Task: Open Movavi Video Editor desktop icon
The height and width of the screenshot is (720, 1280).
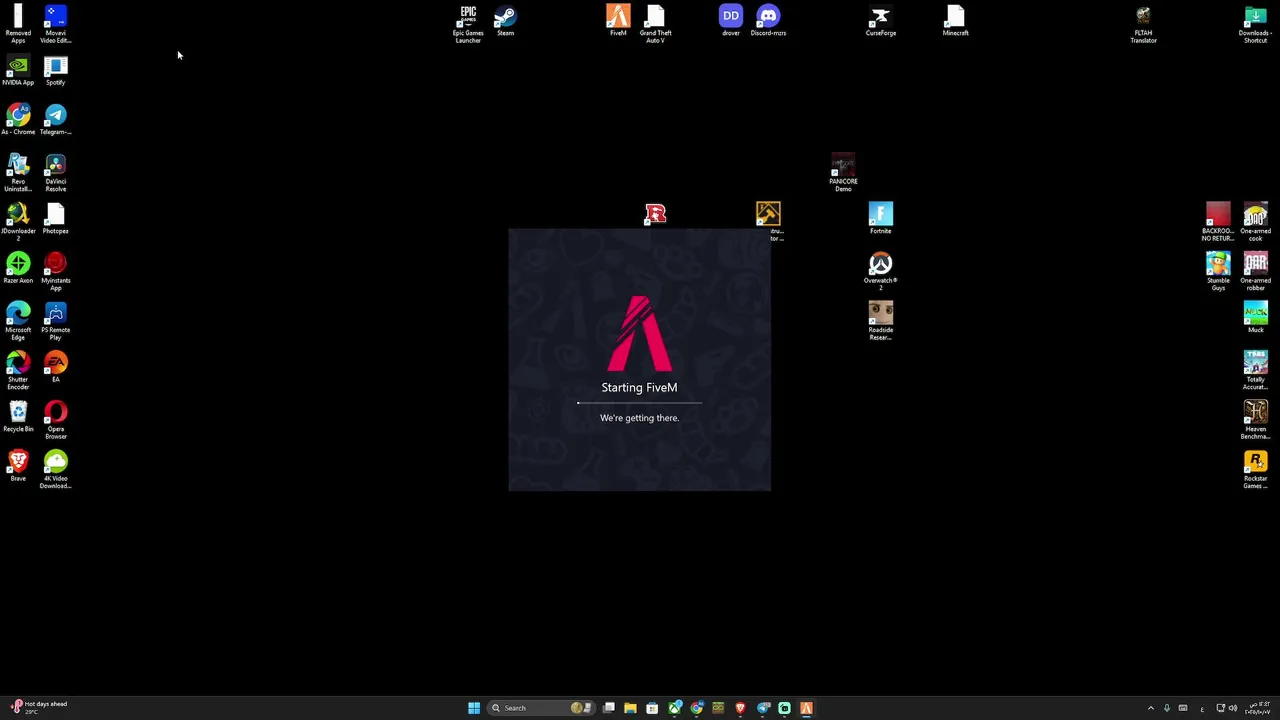Action: 55,24
